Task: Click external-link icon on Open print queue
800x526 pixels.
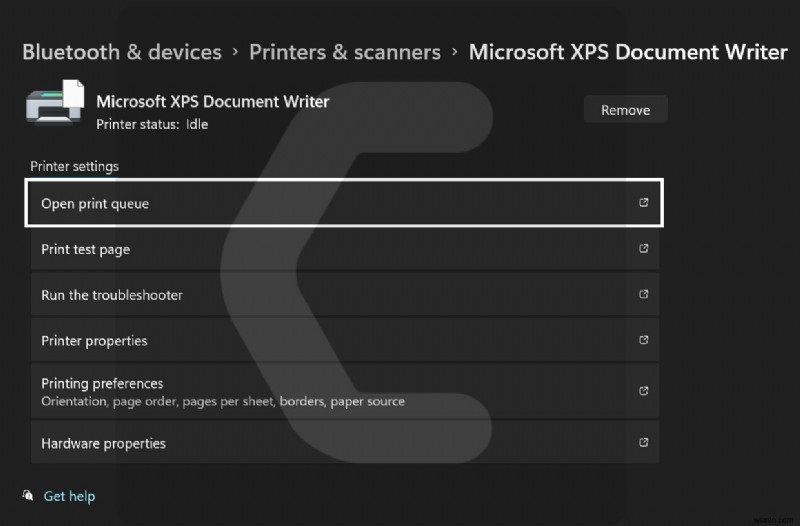Action: [x=643, y=203]
